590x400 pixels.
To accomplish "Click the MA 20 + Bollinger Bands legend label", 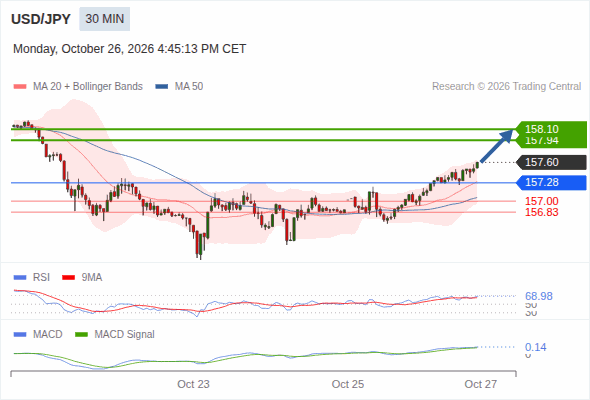I will click(x=88, y=87).
